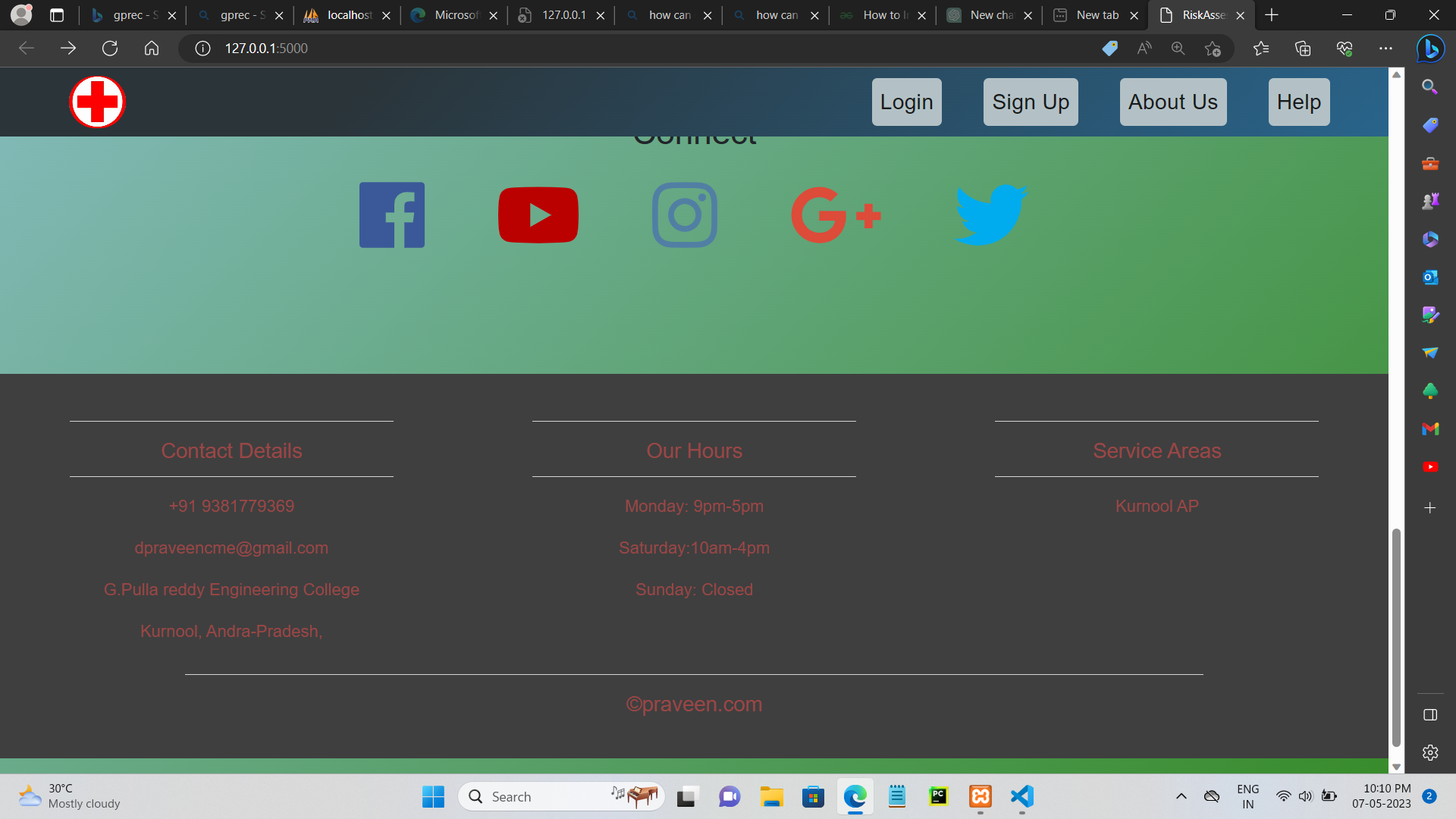Open sidebar search icon
Viewport: 1456px width, 819px height.
click(x=1430, y=87)
